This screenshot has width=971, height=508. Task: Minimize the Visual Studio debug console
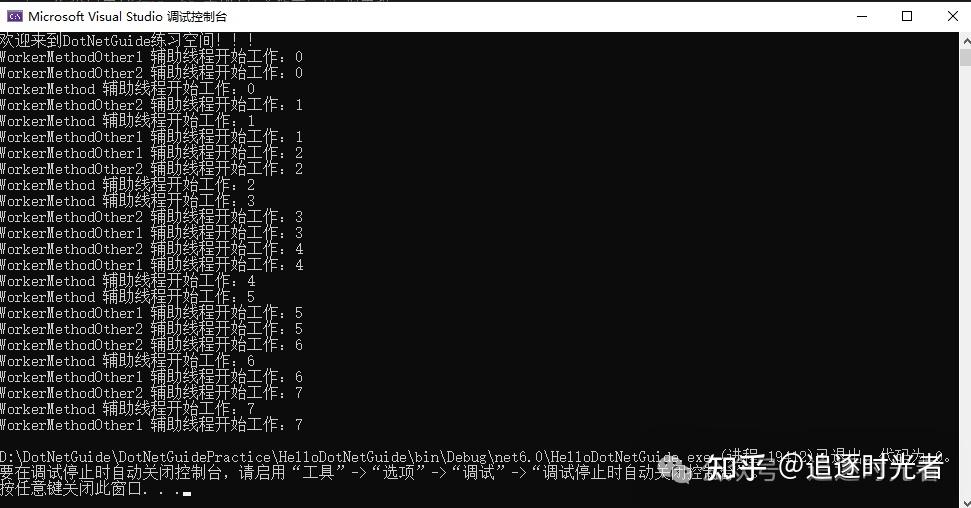click(x=861, y=17)
